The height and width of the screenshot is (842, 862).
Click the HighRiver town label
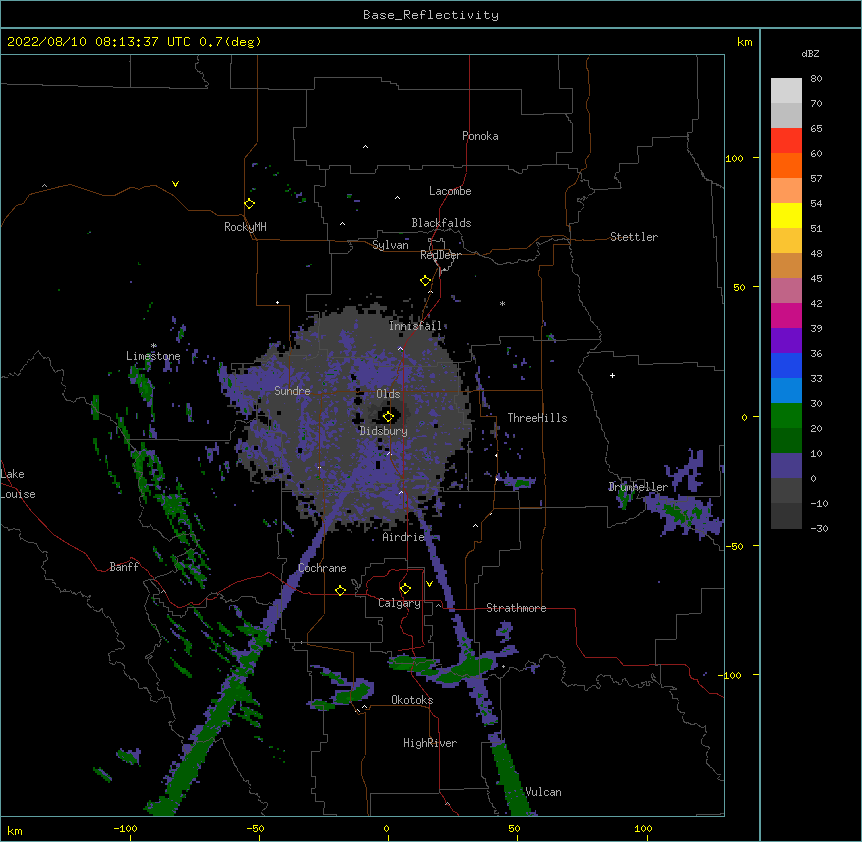click(430, 743)
